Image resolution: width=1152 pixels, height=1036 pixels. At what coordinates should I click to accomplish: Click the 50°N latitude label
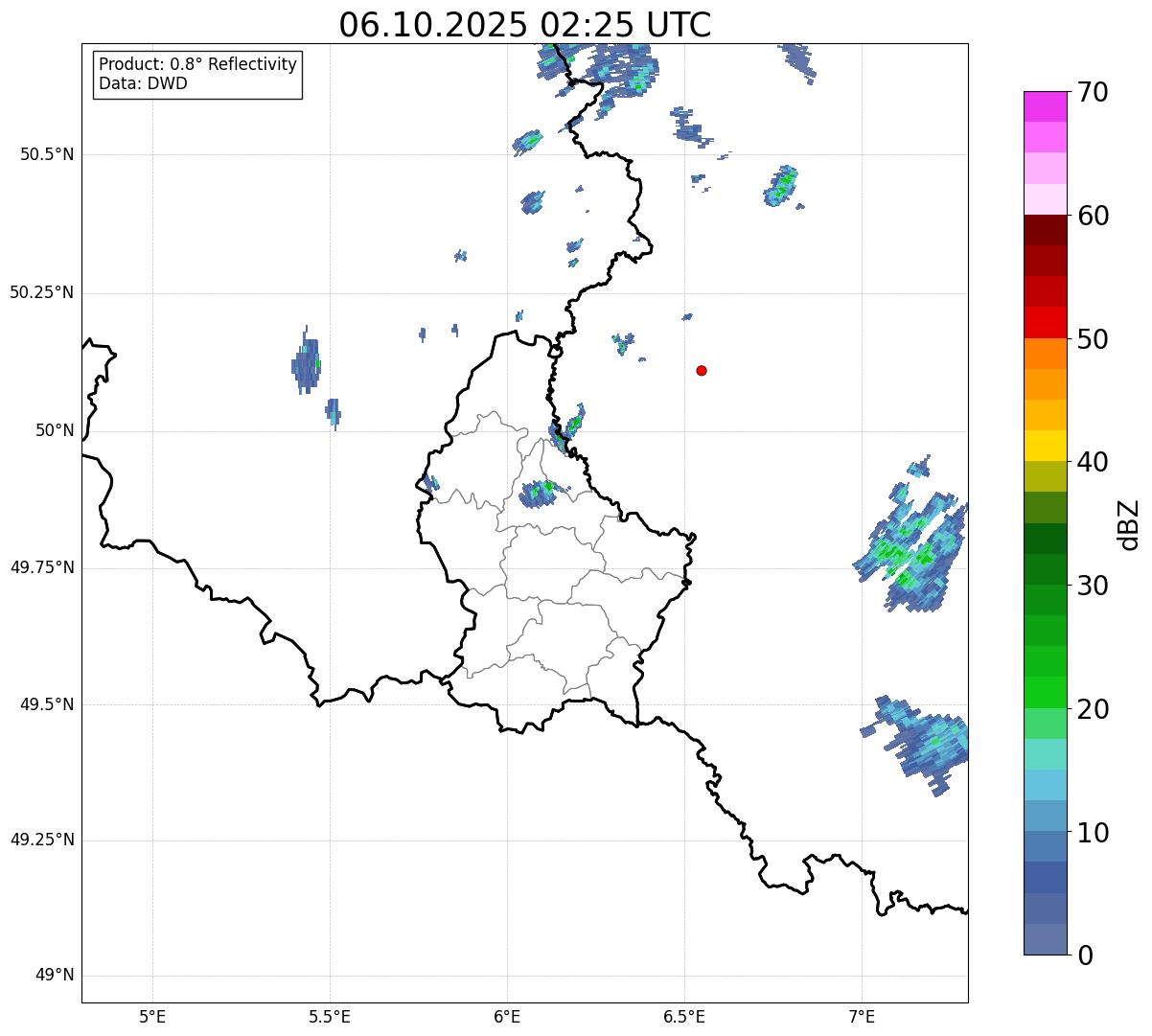click(x=55, y=430)
